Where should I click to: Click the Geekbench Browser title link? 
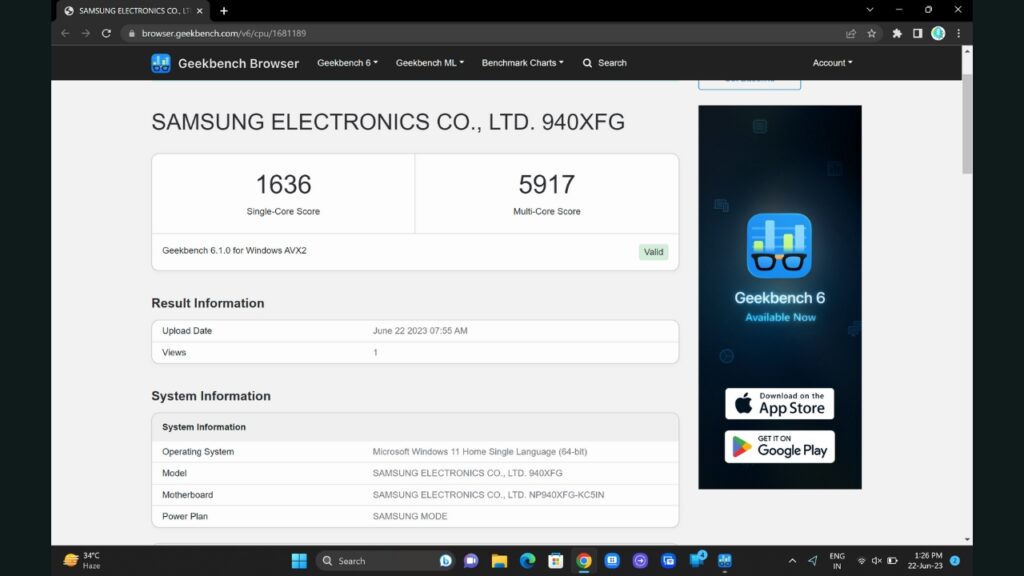click(238, 63)
